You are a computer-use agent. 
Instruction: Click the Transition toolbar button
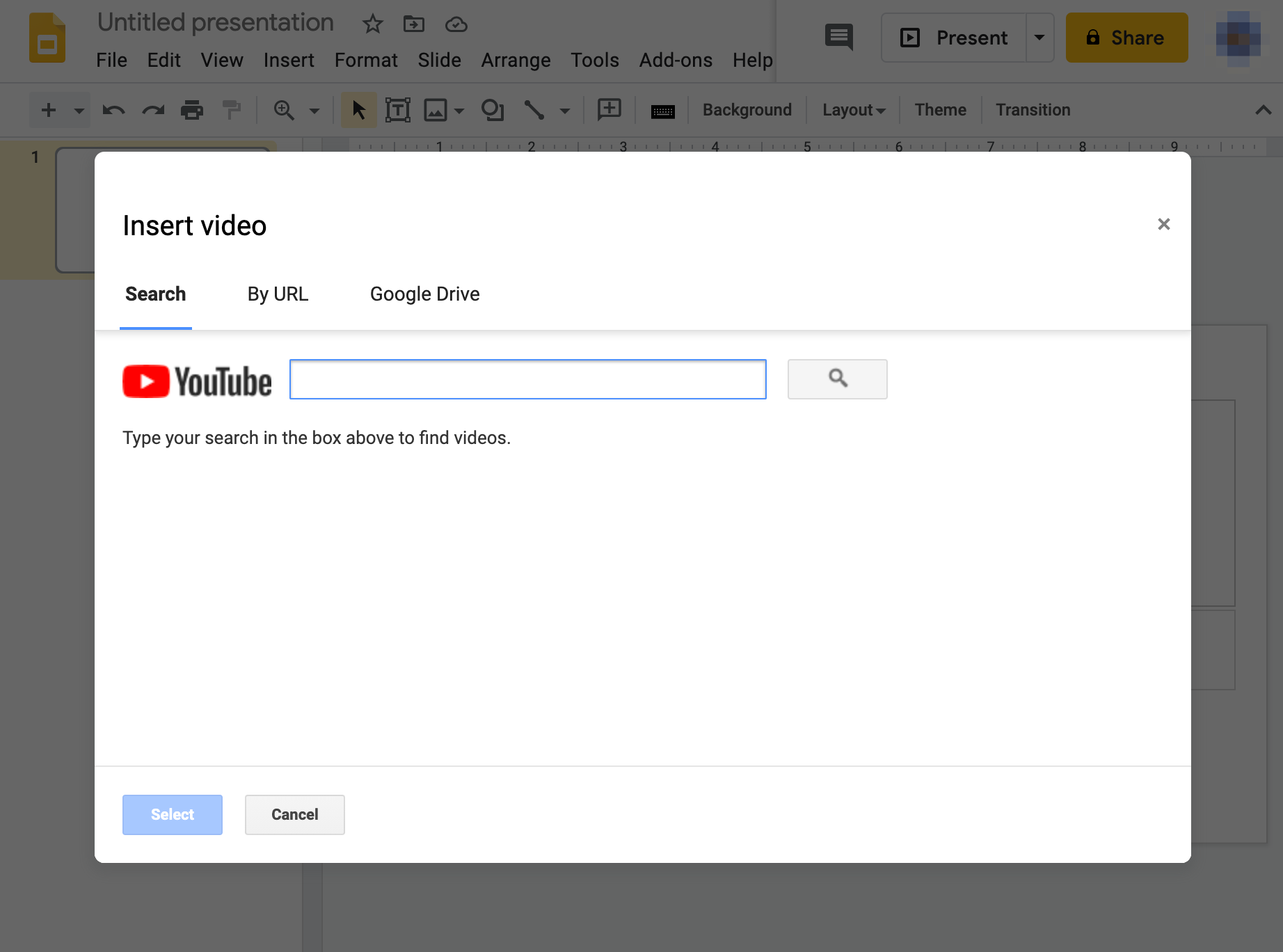[1033, 110]
